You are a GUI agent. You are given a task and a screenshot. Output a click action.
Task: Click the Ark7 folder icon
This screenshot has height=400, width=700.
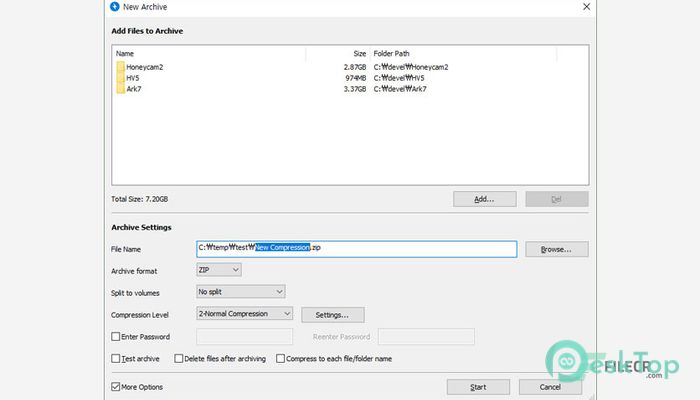[x=121, y=88]
